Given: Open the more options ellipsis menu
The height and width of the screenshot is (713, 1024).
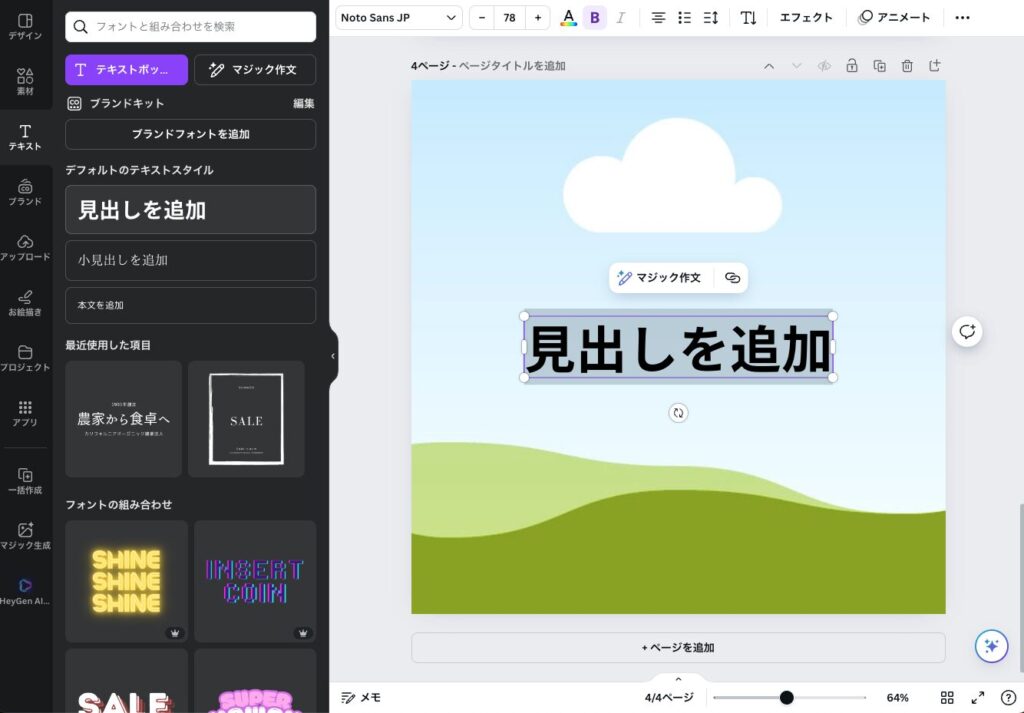Looking at the screenshot, I should (x=962, y=18).
